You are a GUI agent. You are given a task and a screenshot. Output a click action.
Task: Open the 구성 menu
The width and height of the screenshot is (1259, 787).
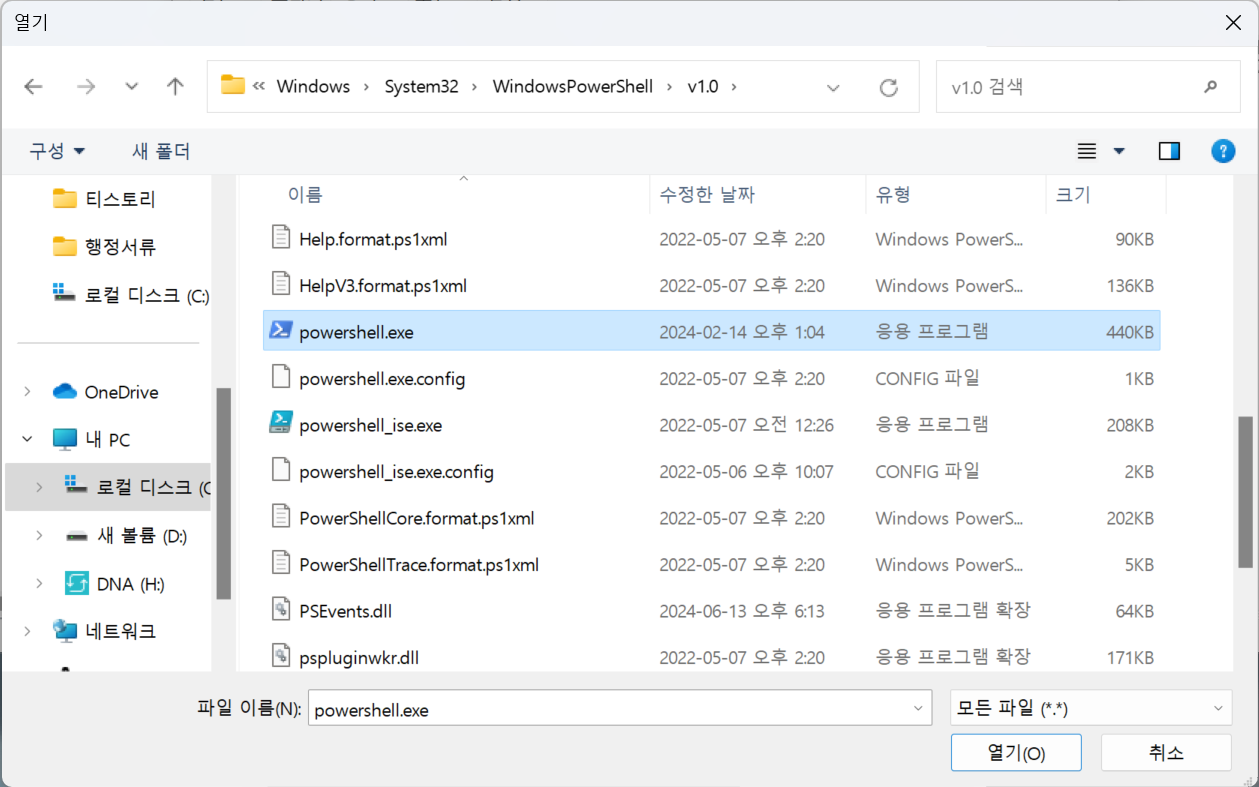click(x=57, y=151)
